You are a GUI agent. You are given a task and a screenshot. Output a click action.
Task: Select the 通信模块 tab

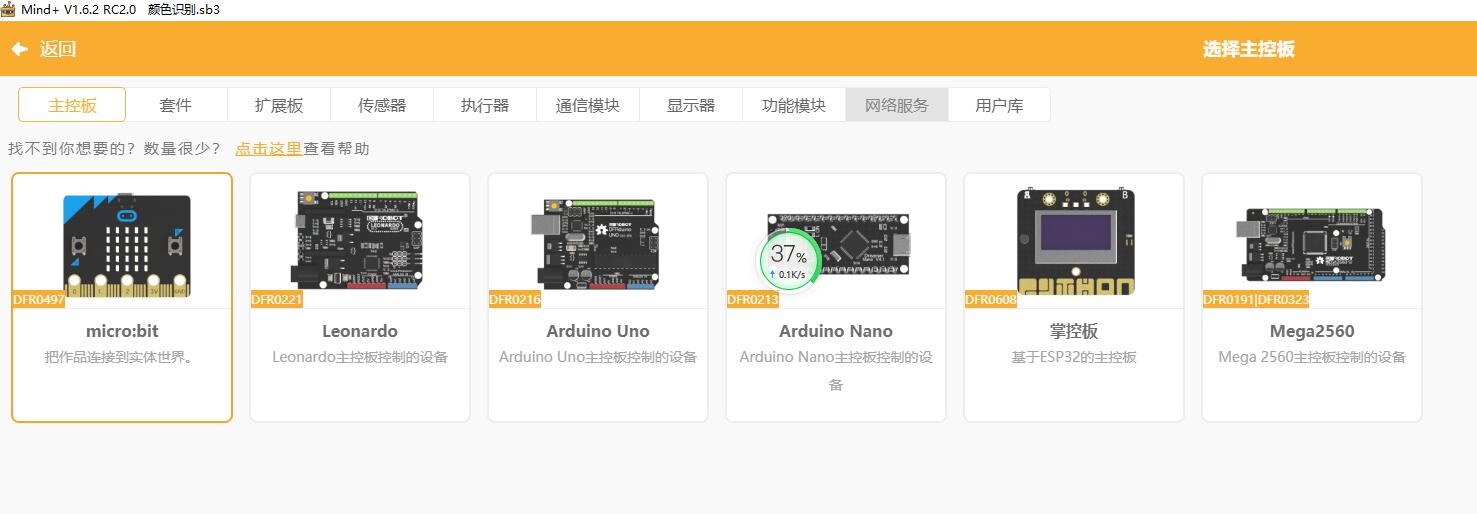pos(588,105)
